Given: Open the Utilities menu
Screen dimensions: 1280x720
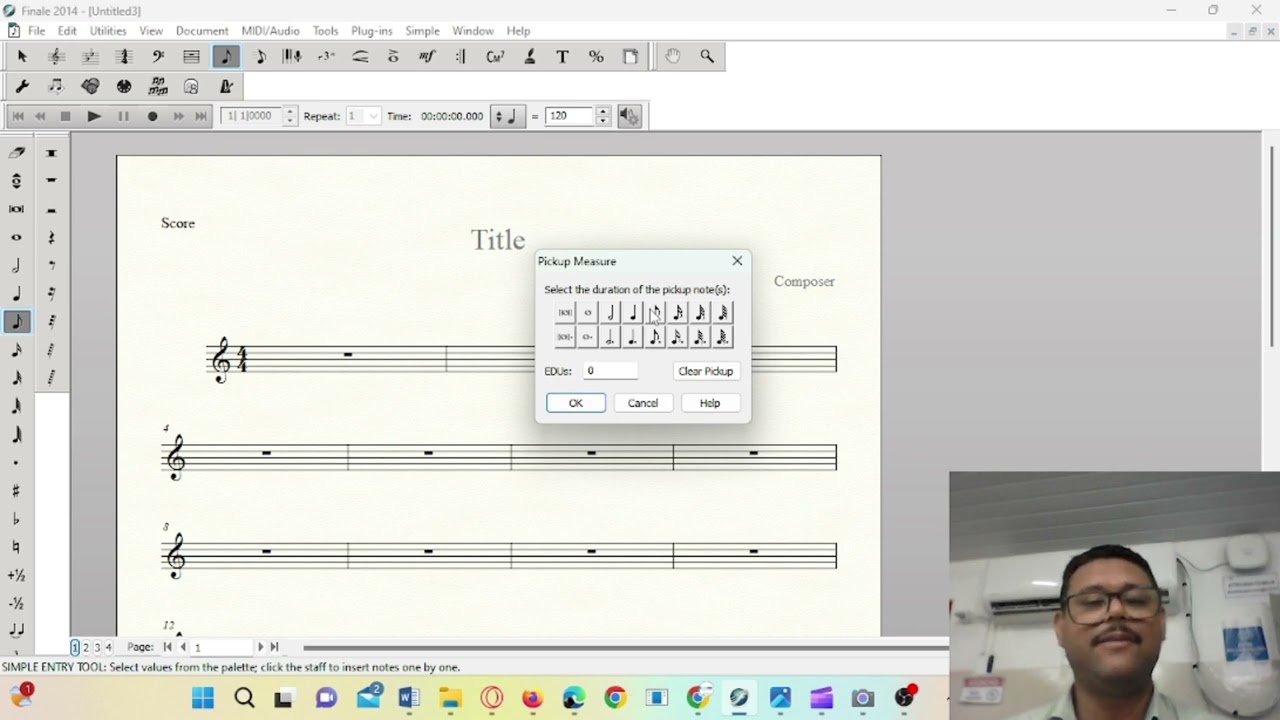Looking at the screenshot, I should click(x=108, y=31).
